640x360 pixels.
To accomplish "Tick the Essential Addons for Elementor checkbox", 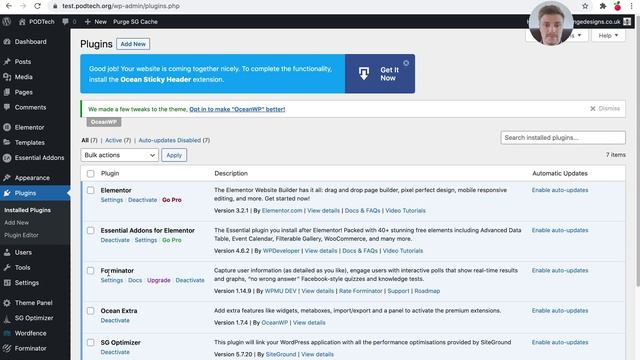I will (91, 230).
